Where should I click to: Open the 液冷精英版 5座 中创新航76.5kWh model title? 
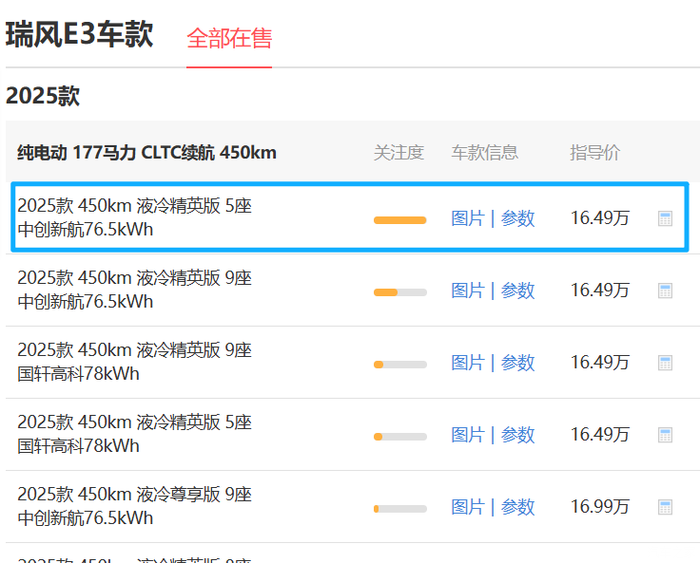click(x=134, y=218)
